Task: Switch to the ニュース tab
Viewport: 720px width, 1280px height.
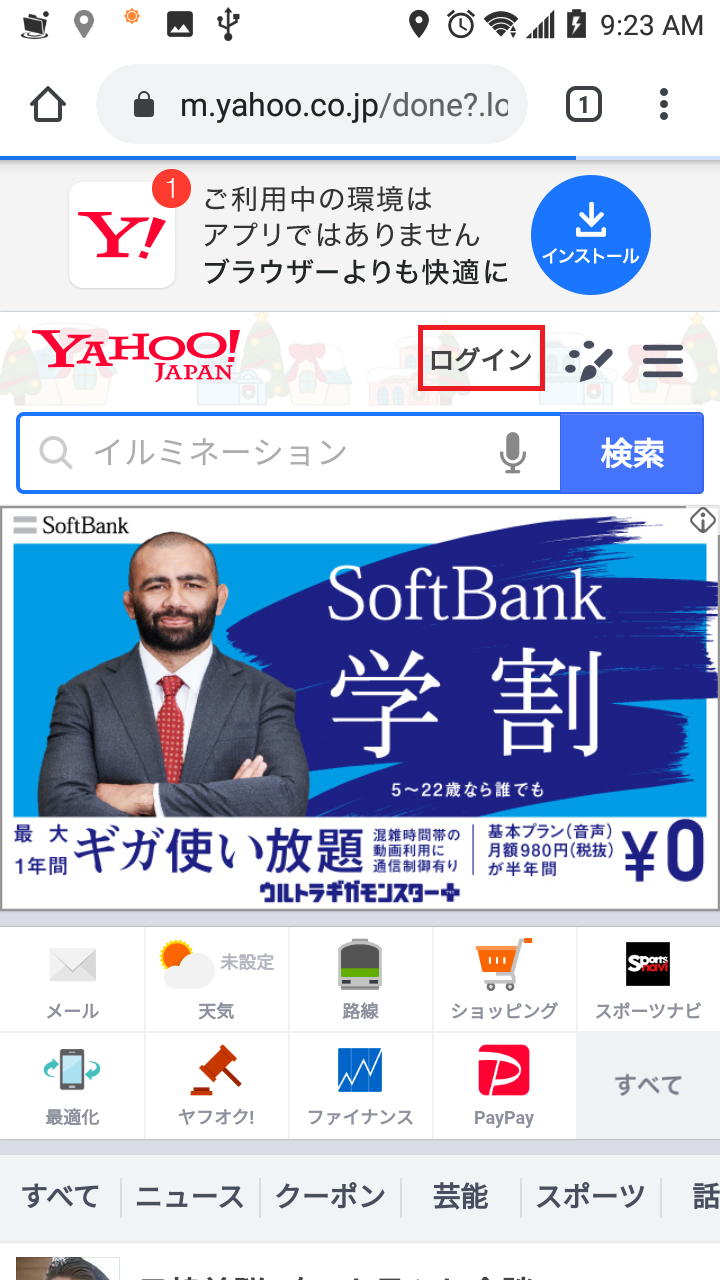Action: [190, 1196]
